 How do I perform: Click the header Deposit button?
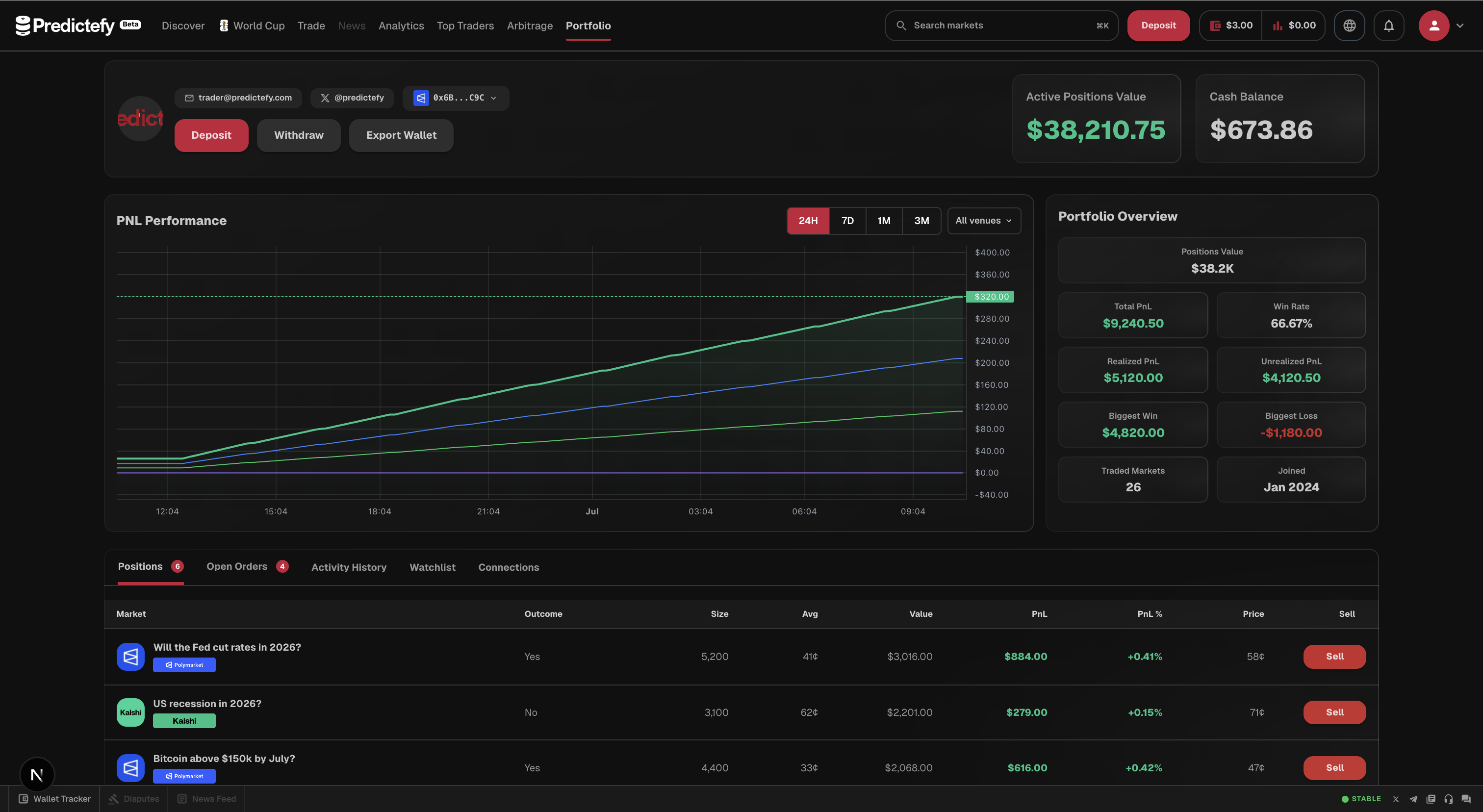coord(1158,25)
